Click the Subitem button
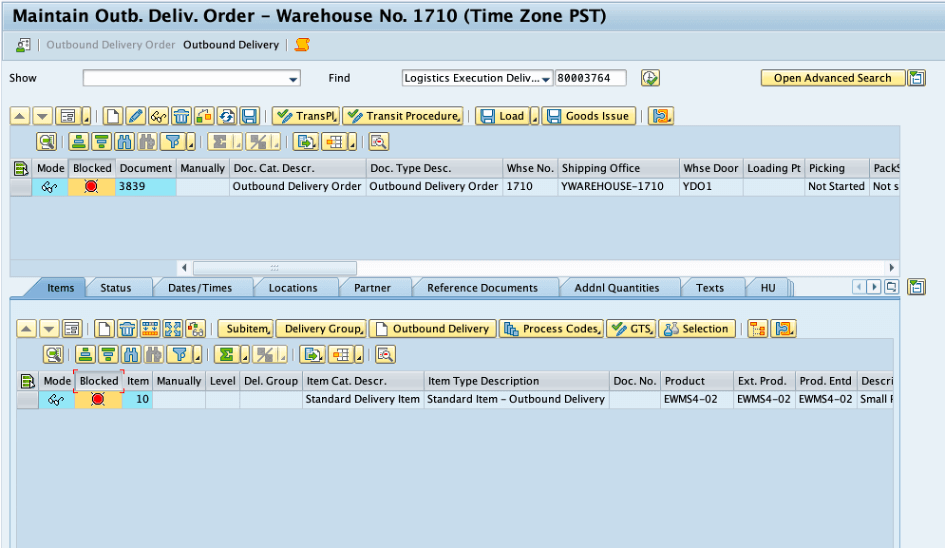The image size is (945, 550). 246,328
